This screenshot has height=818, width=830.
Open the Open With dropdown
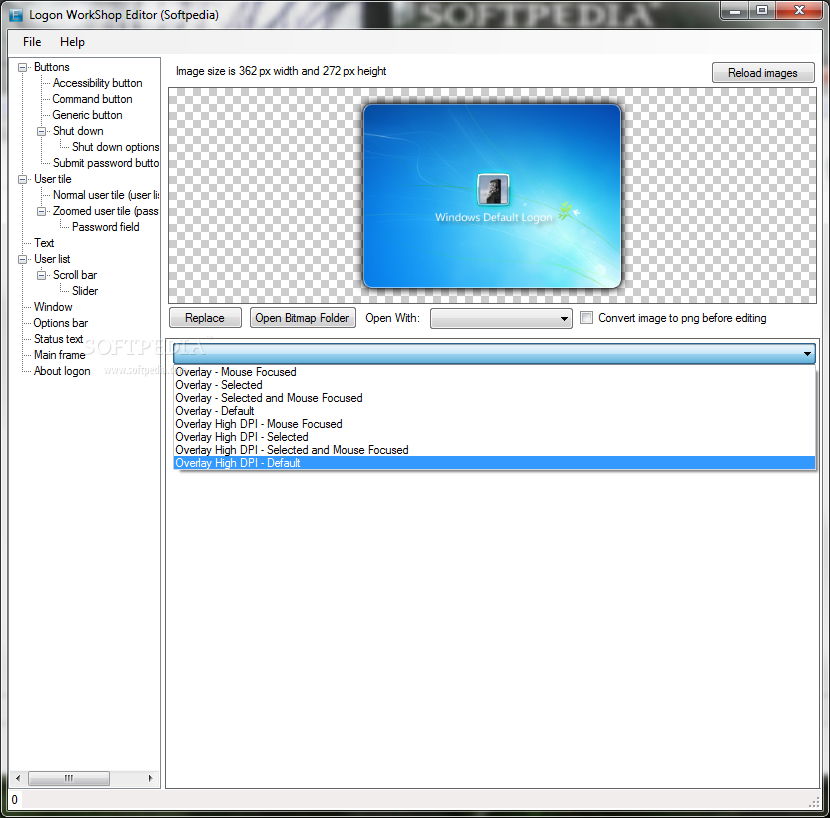[501, 319]
